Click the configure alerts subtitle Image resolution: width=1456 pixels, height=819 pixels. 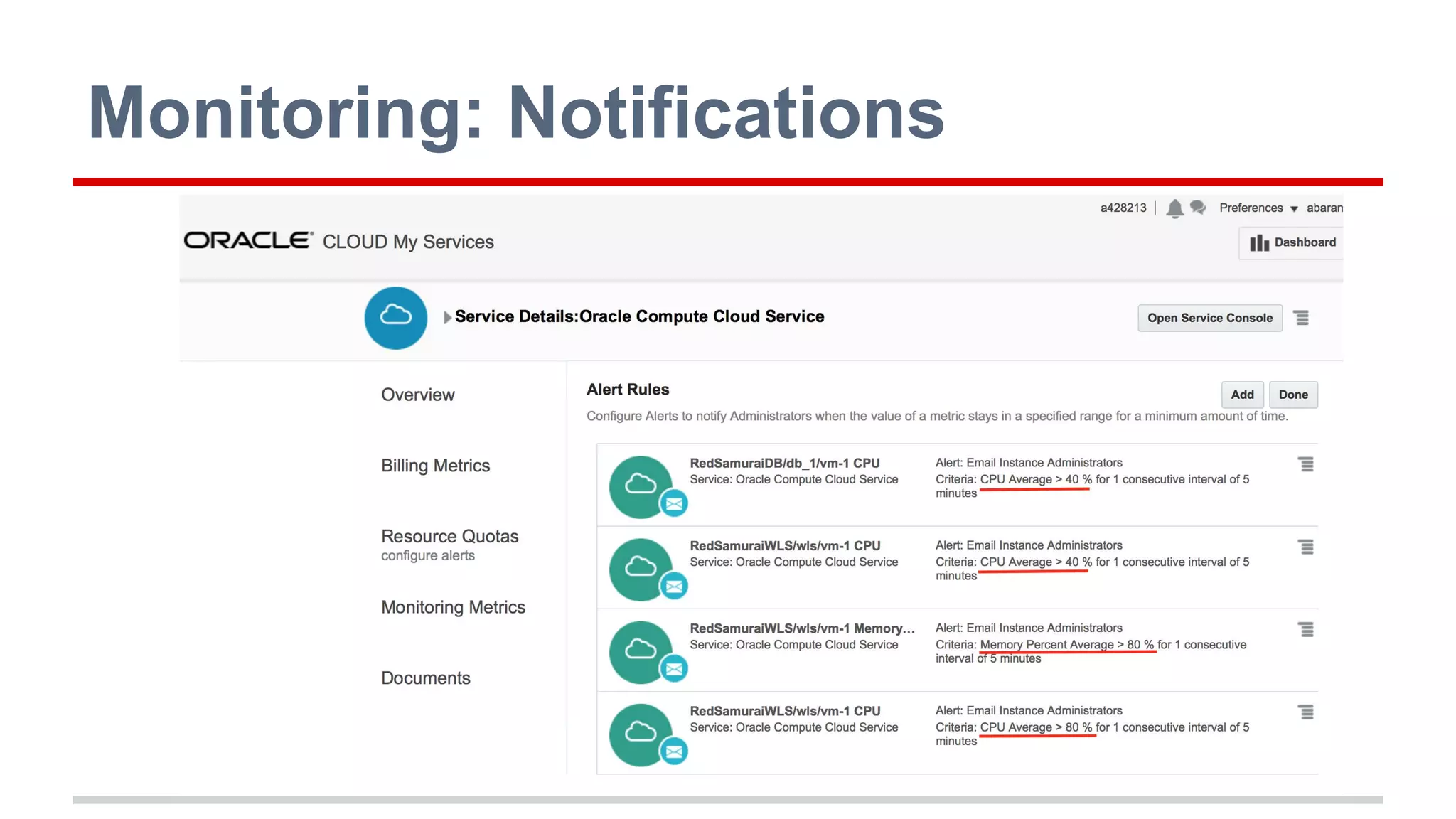coord(428,556)
